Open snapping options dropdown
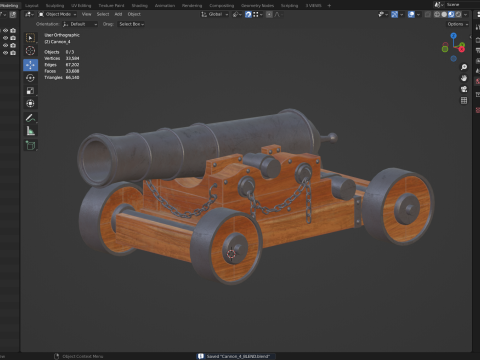 258,14
